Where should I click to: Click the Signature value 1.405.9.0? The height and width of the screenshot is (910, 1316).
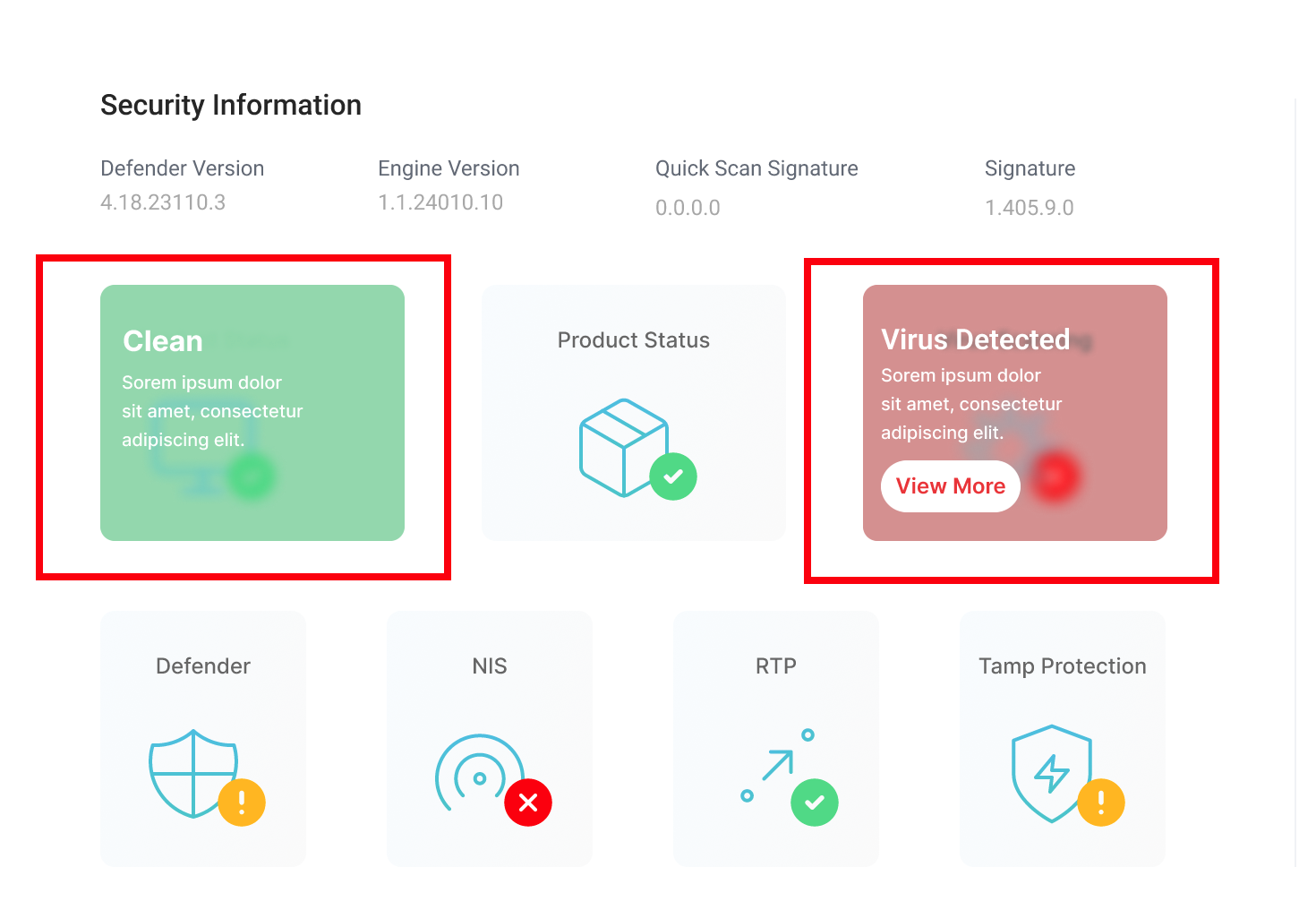(1029, 208)
